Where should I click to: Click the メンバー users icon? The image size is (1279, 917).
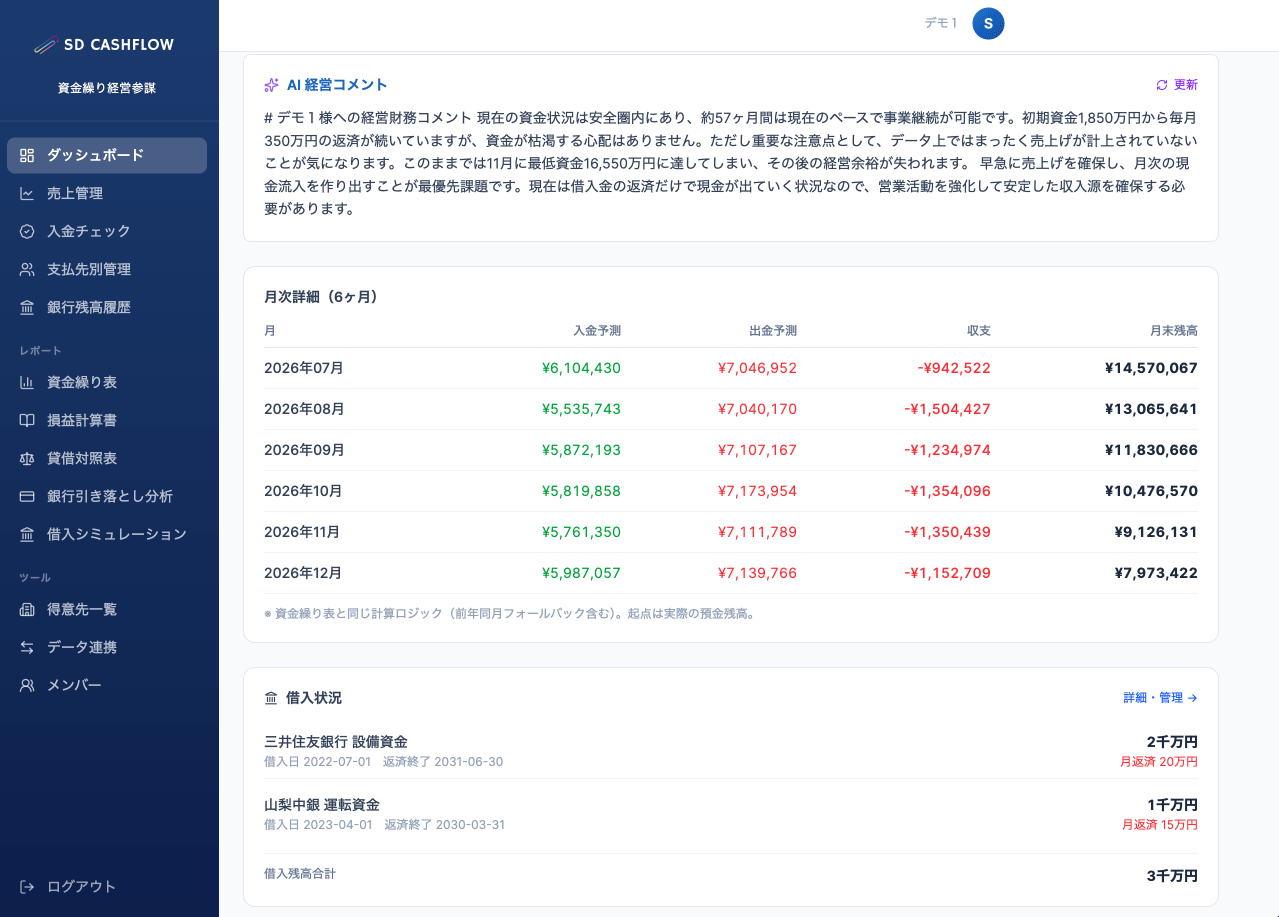tap(27, 685)
